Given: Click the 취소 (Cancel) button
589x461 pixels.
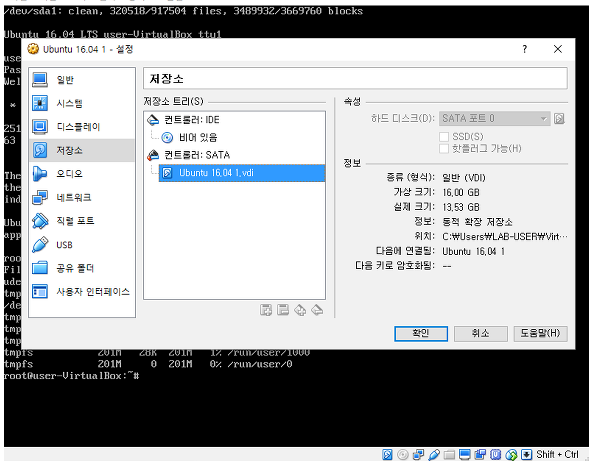Looking at the screenshot, I should (x=480, y=333).
